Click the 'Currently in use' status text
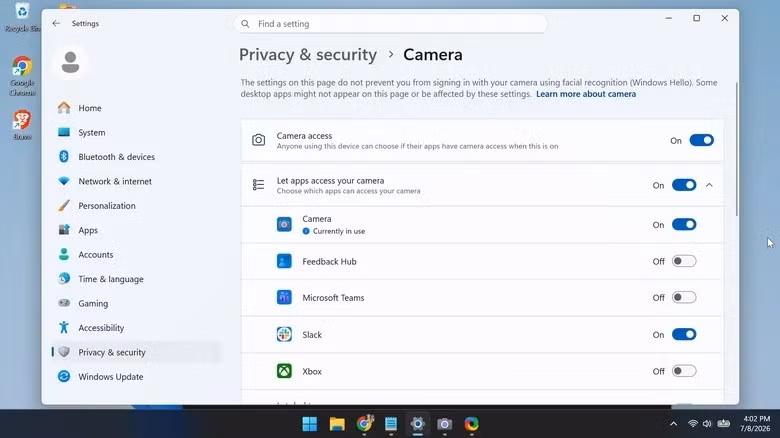 pos(339,231)
